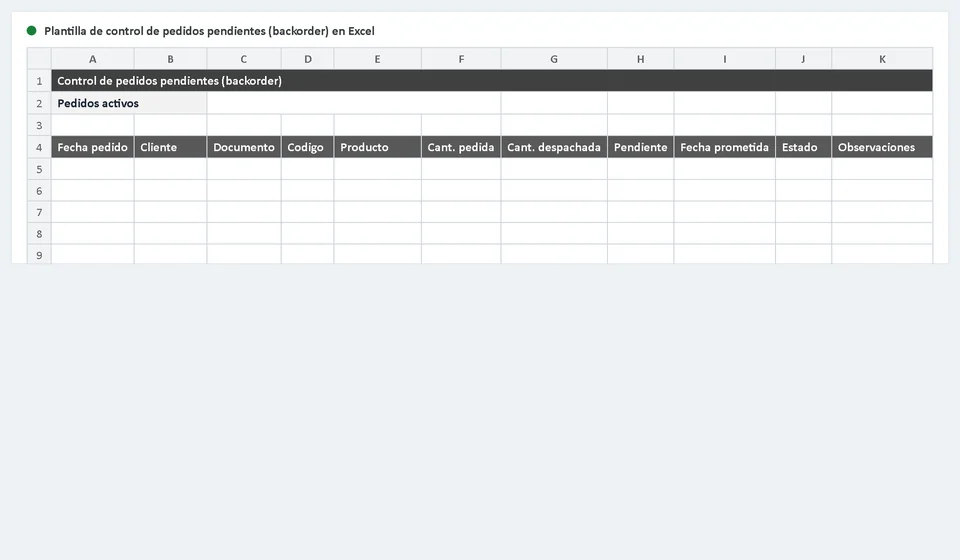
Task: Click the 'Cant. despachada' heading cell
Action: coord(554,147)
